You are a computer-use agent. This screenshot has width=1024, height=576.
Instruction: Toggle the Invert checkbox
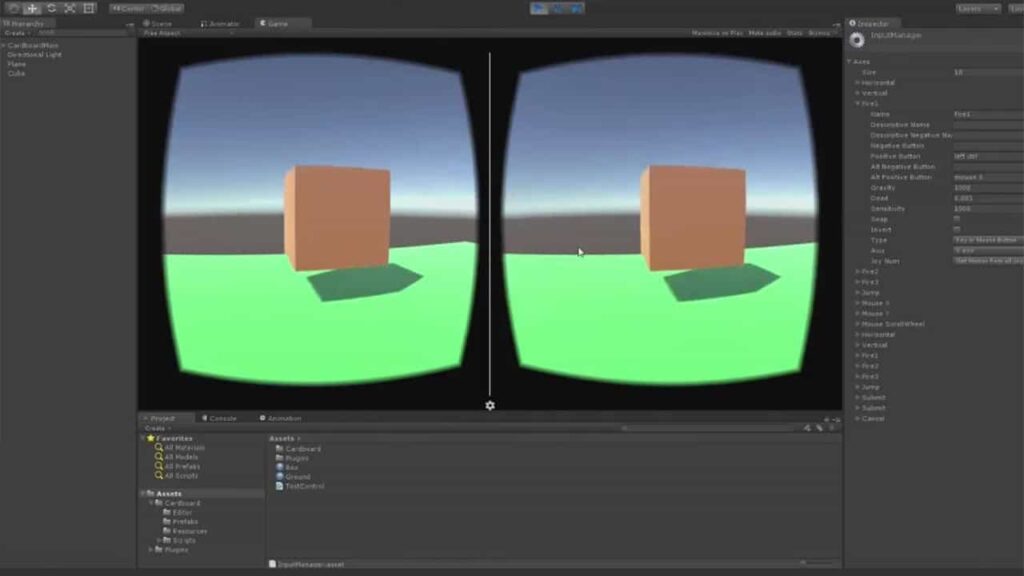tap(957, 229)
